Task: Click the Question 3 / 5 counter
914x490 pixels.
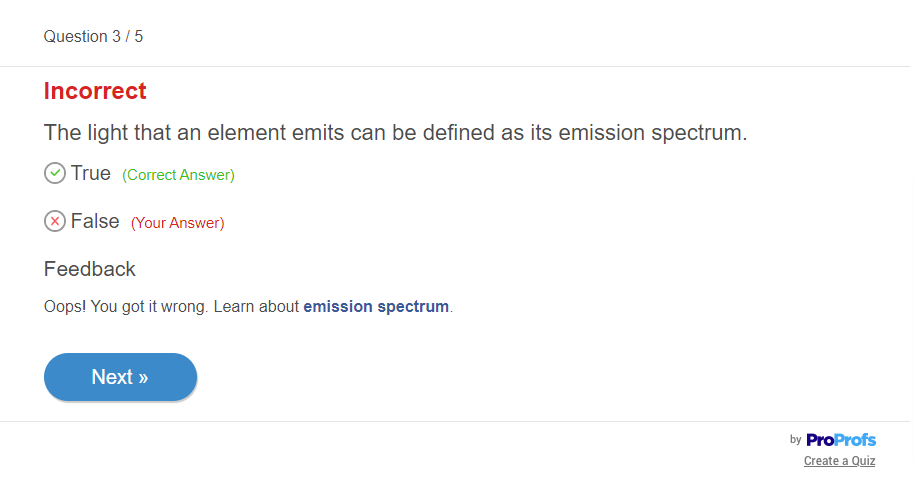Action: (93, 37)
